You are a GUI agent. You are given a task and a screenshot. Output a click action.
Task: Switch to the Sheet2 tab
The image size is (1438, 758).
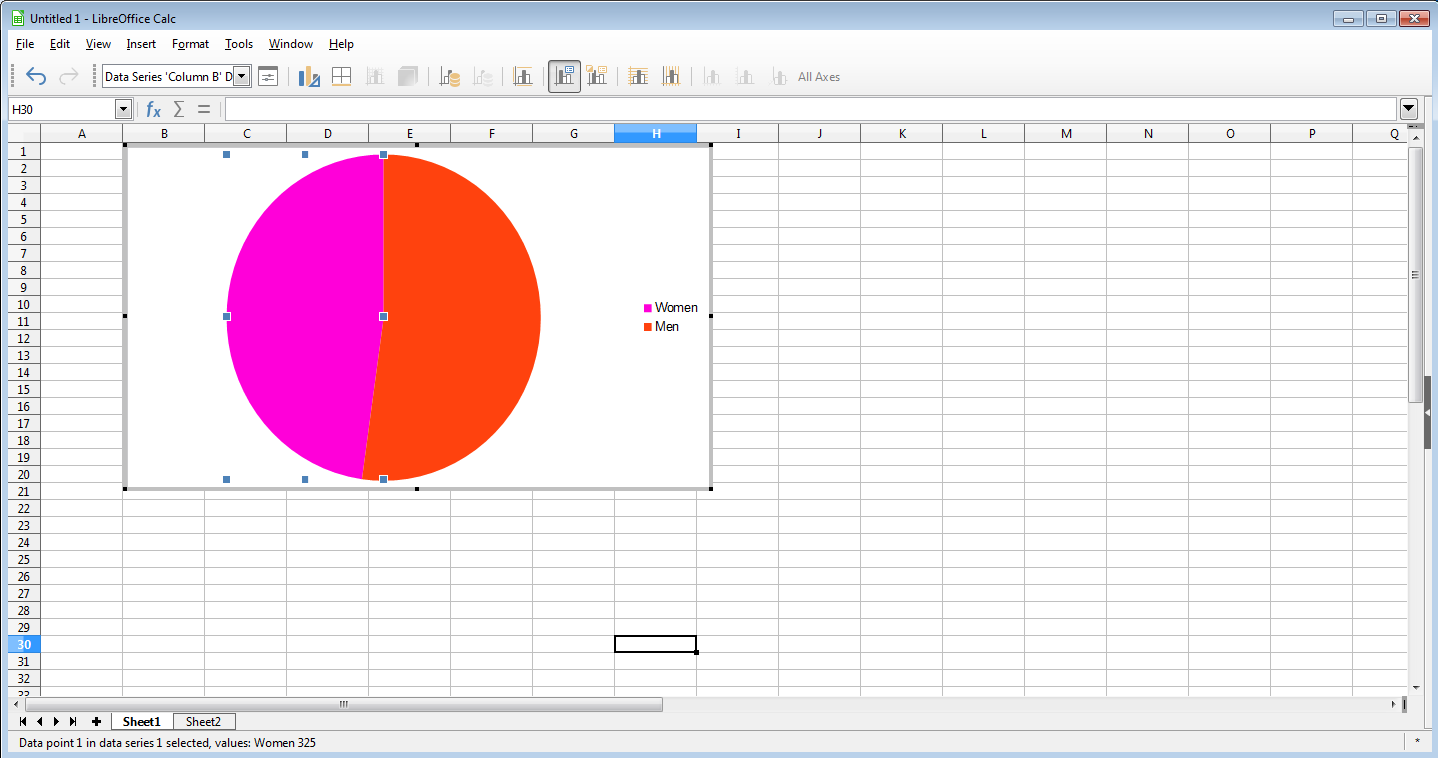[203, 721]
